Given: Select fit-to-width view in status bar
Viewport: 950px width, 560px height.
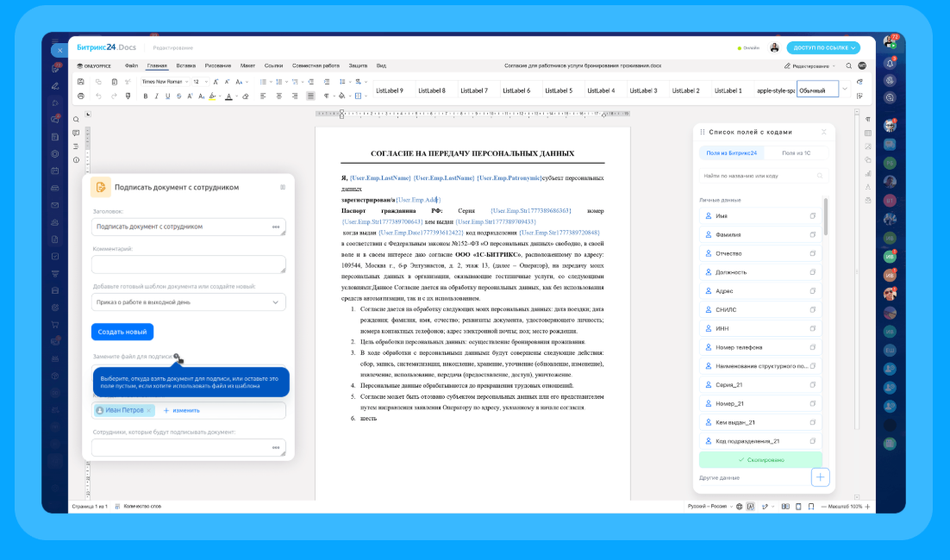Looking at the screenshot, I should pyautogui.click(x=811, y=507).
